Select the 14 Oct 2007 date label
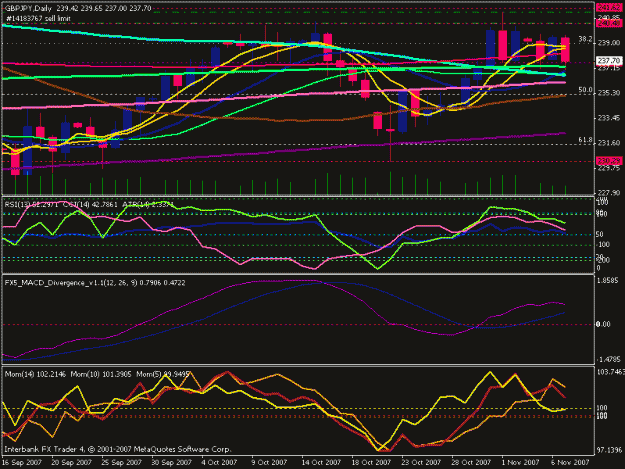This screenshot has height=469, width=625. click(x=321, y=462)
